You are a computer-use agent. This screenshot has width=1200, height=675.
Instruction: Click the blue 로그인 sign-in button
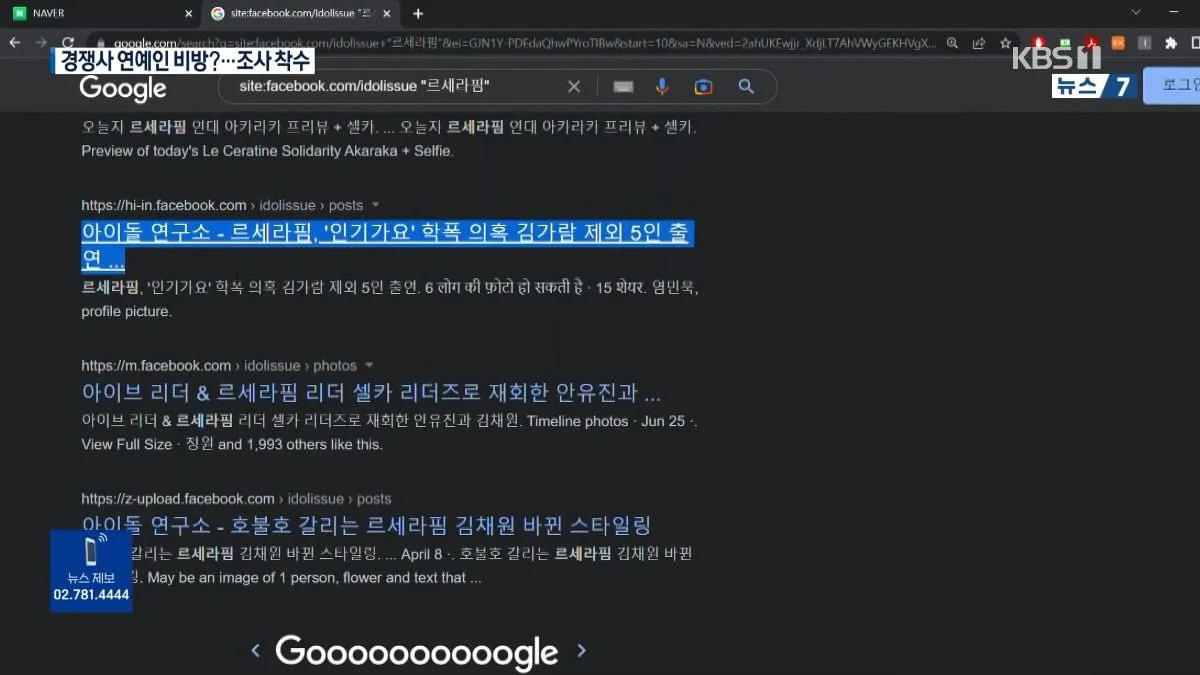coord(1172,86)
